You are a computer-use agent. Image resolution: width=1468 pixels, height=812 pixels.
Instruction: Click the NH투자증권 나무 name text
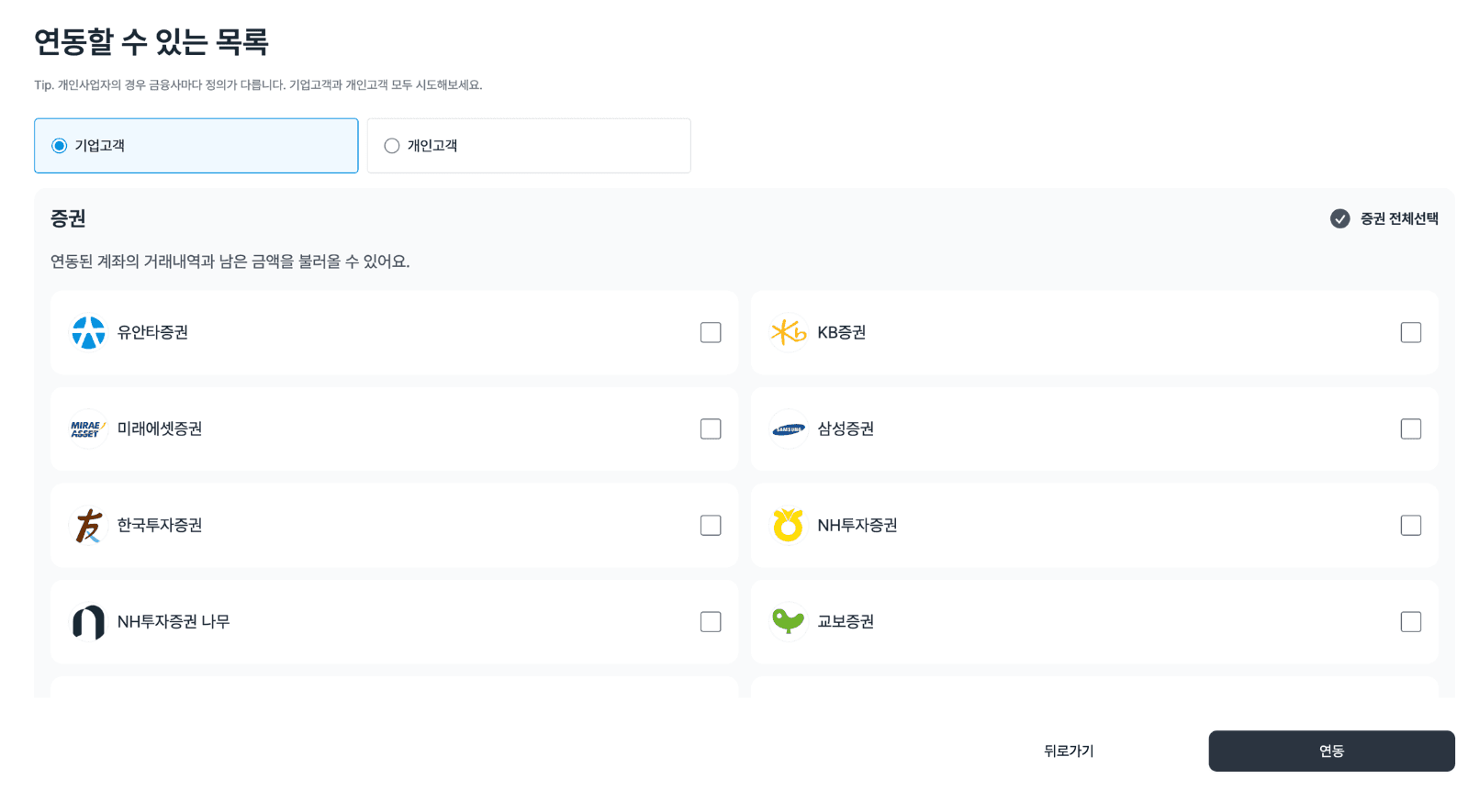pyautogui.click(x=174, y=621)
